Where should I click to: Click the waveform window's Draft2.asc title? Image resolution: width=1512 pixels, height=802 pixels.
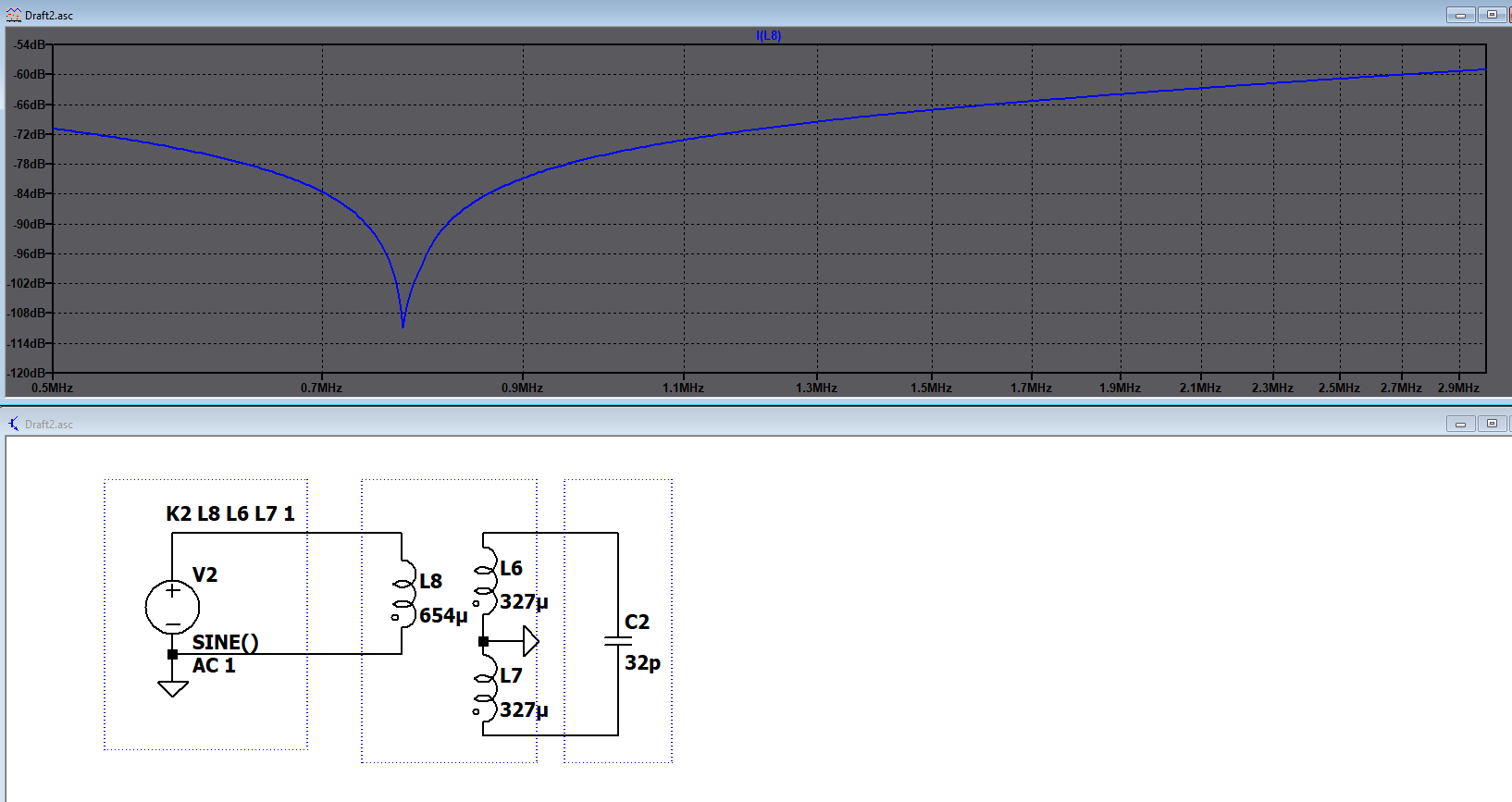pyautogui.click(x=49, y=16)
